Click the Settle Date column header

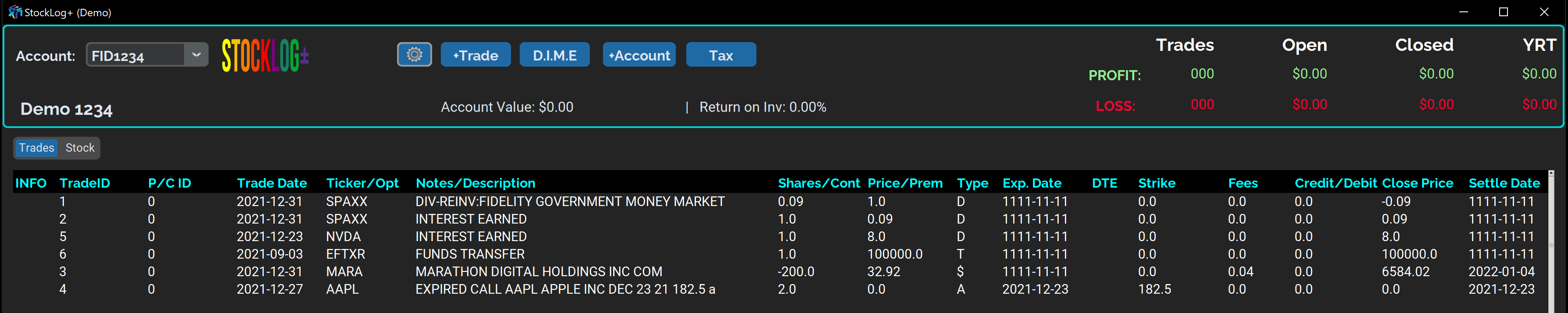(1504, 183)
